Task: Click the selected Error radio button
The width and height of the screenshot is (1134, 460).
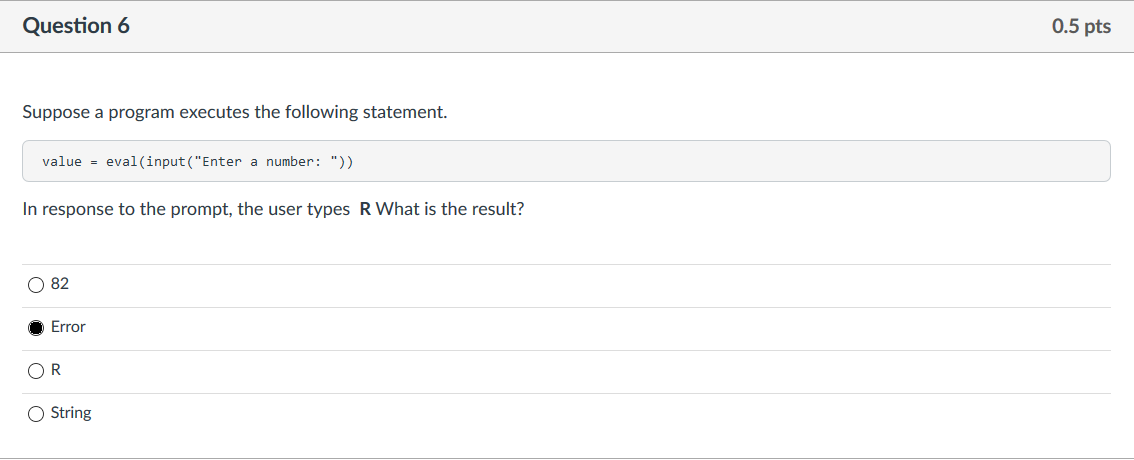Action: coord(35,328)
